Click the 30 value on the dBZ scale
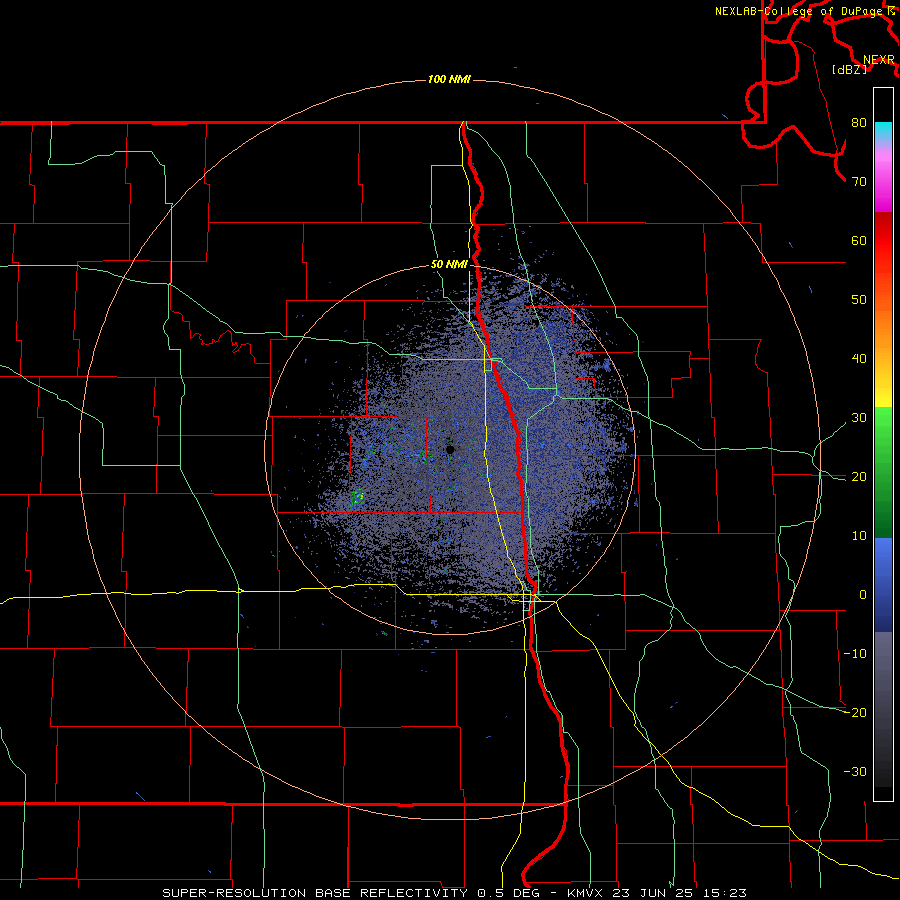The image size is (900, 900). tap(859, 418)
